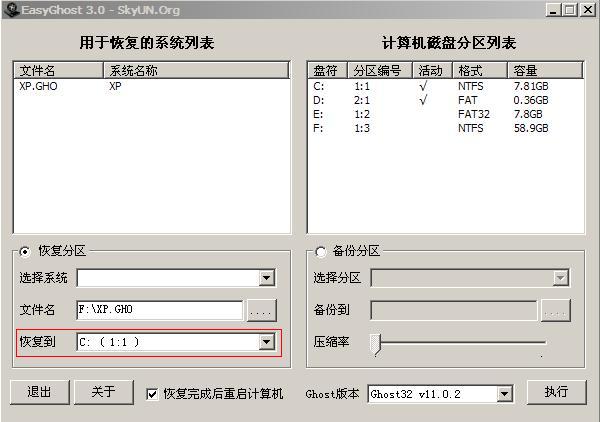The width and height of the screenshot is (600, 422).
Task: Click the 关于 button
Action: pos(104,392)
